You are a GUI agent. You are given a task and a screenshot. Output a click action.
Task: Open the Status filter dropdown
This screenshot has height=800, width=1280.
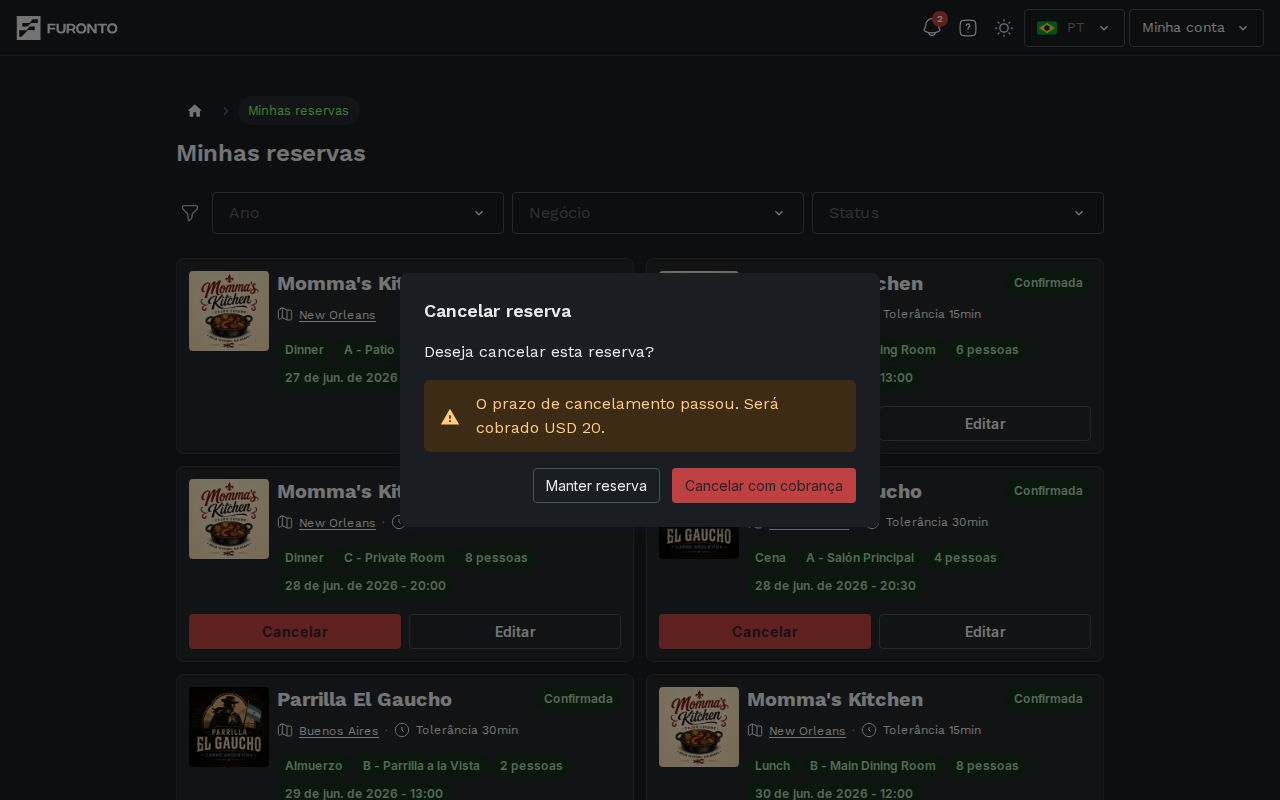coord(958,213)
